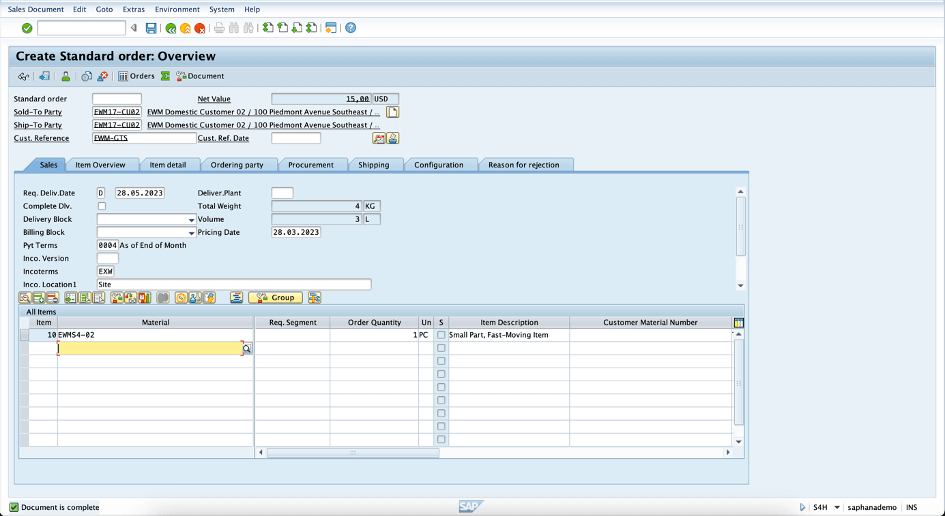Click the red-green chart availability icon
Image resolution: width=945 pixels, height=516 pixels.
click(145, 298)
